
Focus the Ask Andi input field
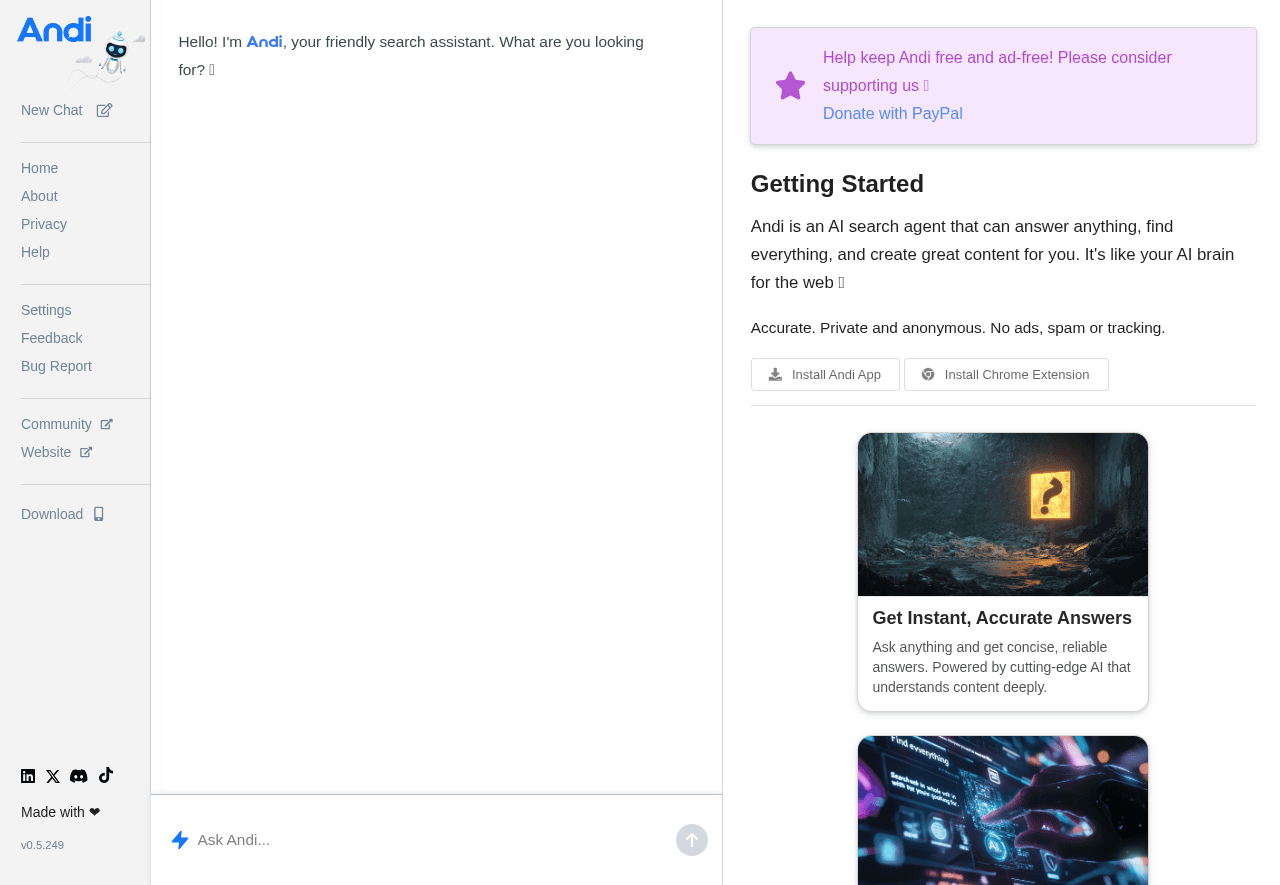(430, 840)
